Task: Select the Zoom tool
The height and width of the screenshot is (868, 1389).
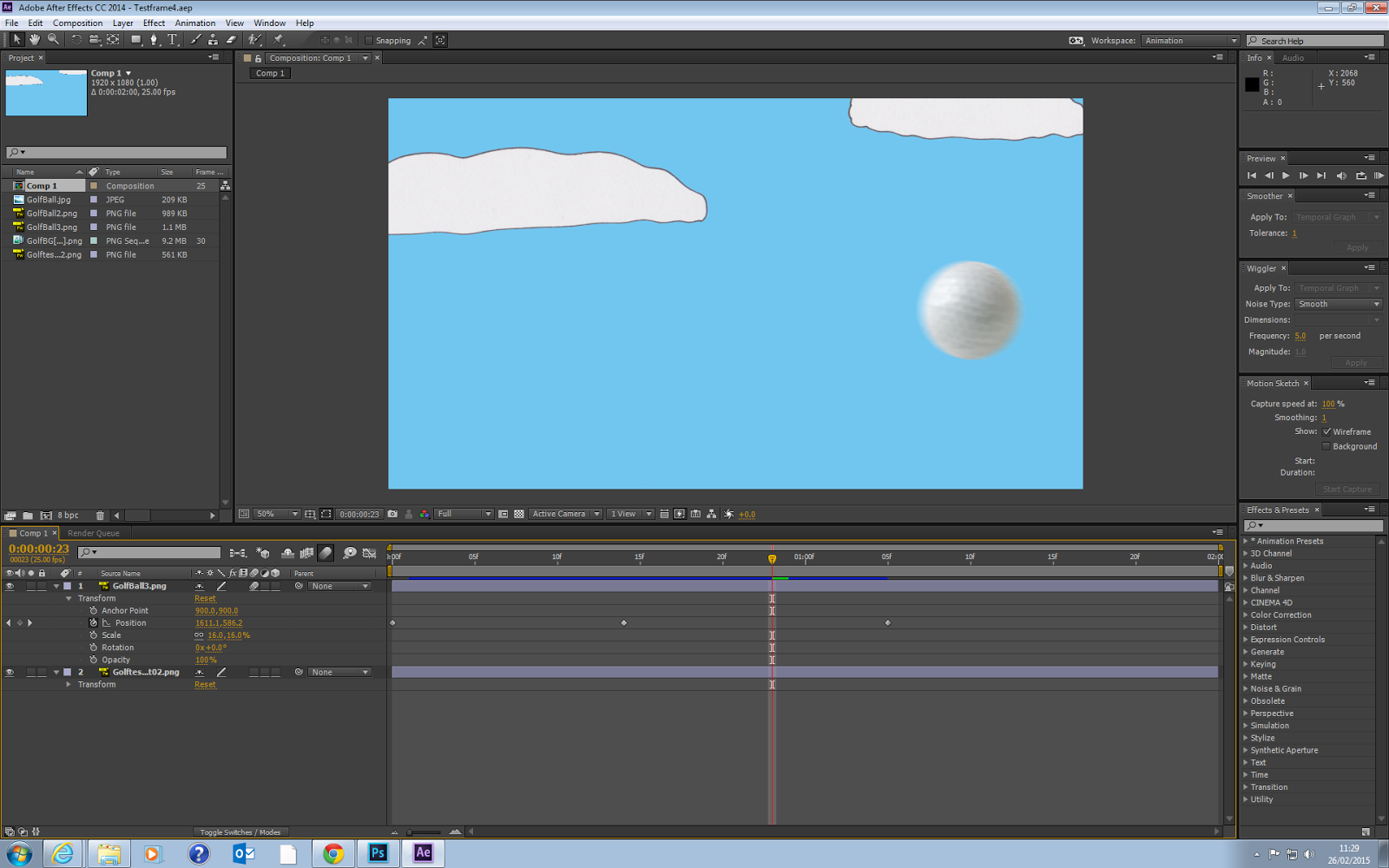Action: (x=51, y=40)
